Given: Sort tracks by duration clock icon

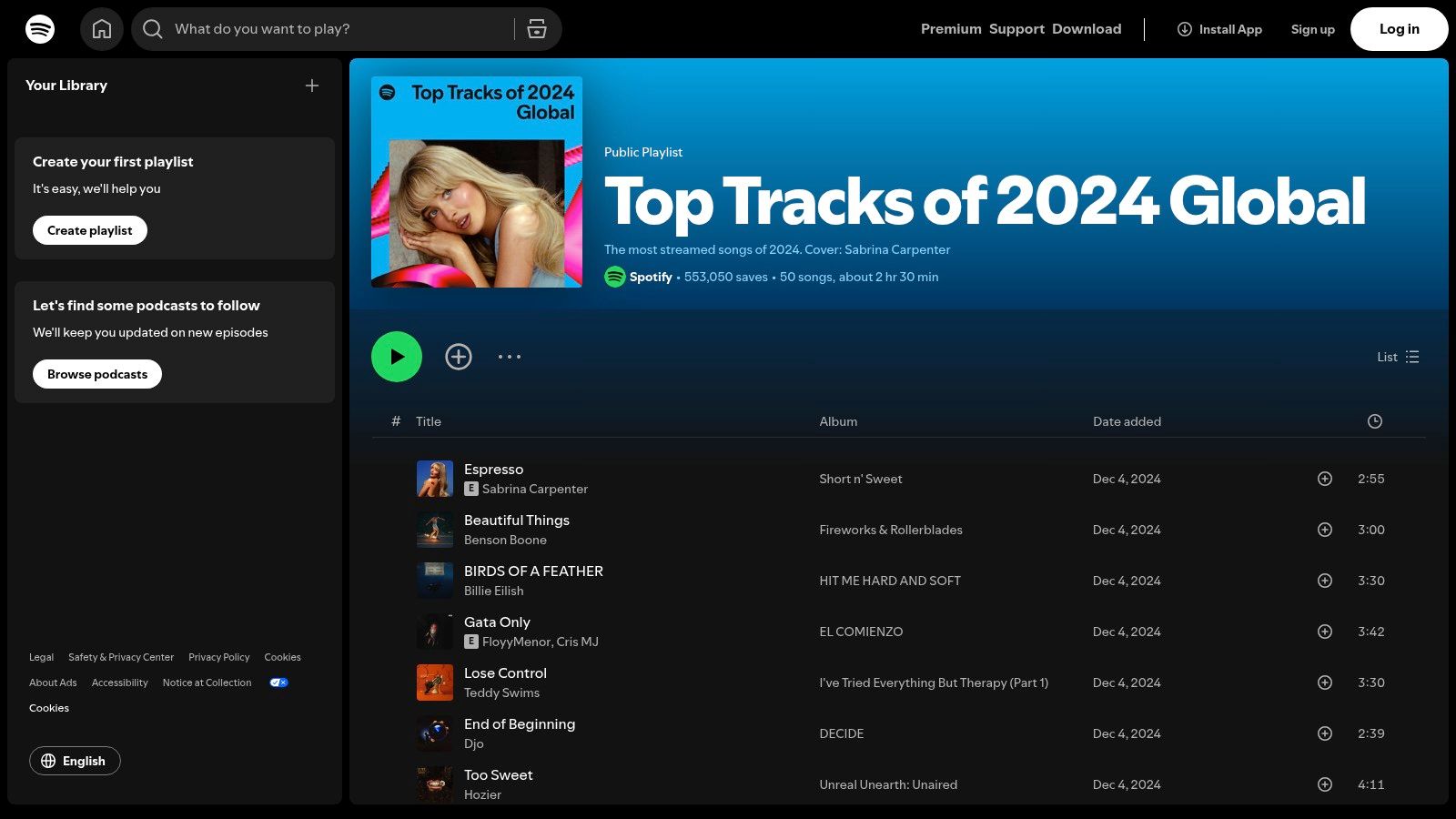Looking at the screenshot, I should 1374,420.
